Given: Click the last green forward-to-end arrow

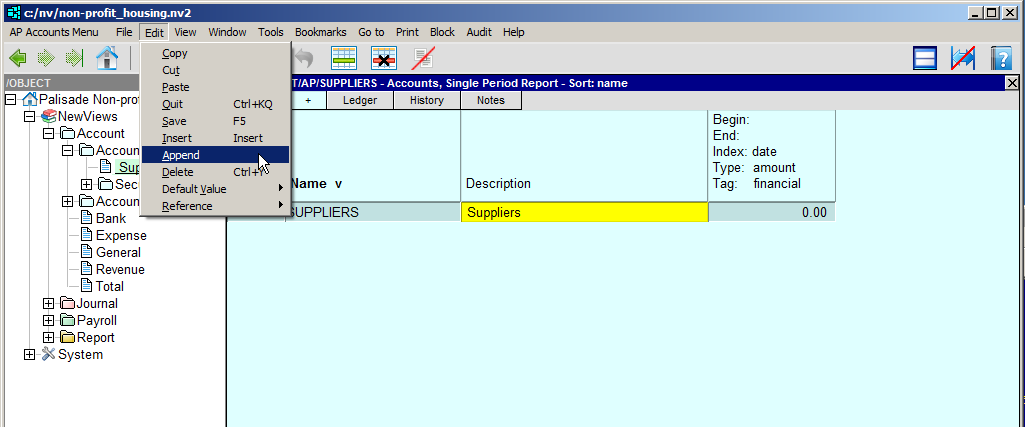Looking at the screenshot, I should 74,58.
